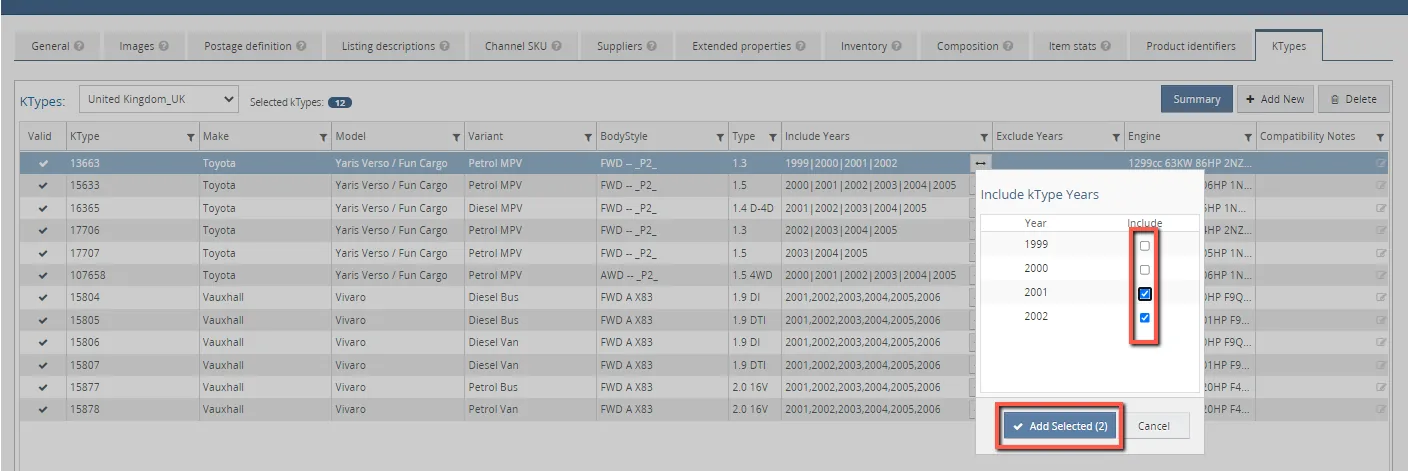Click year 2001 label in popup list
This screenshot has height=471, width=1408.
click(x=1036, y=293)
